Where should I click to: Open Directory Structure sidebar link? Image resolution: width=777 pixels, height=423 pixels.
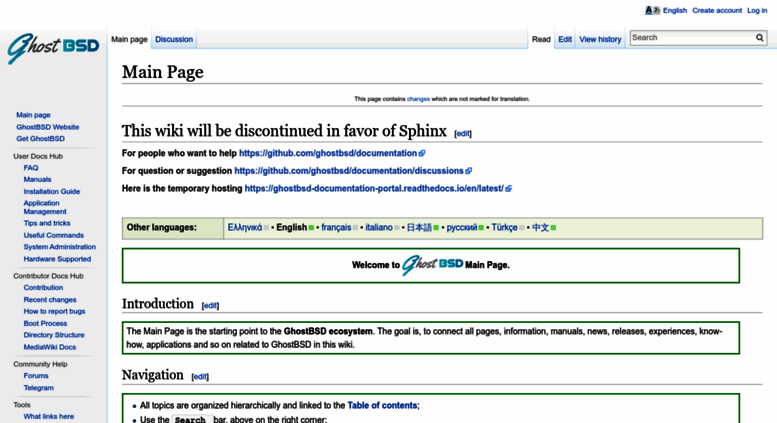[x=54, y=335]
